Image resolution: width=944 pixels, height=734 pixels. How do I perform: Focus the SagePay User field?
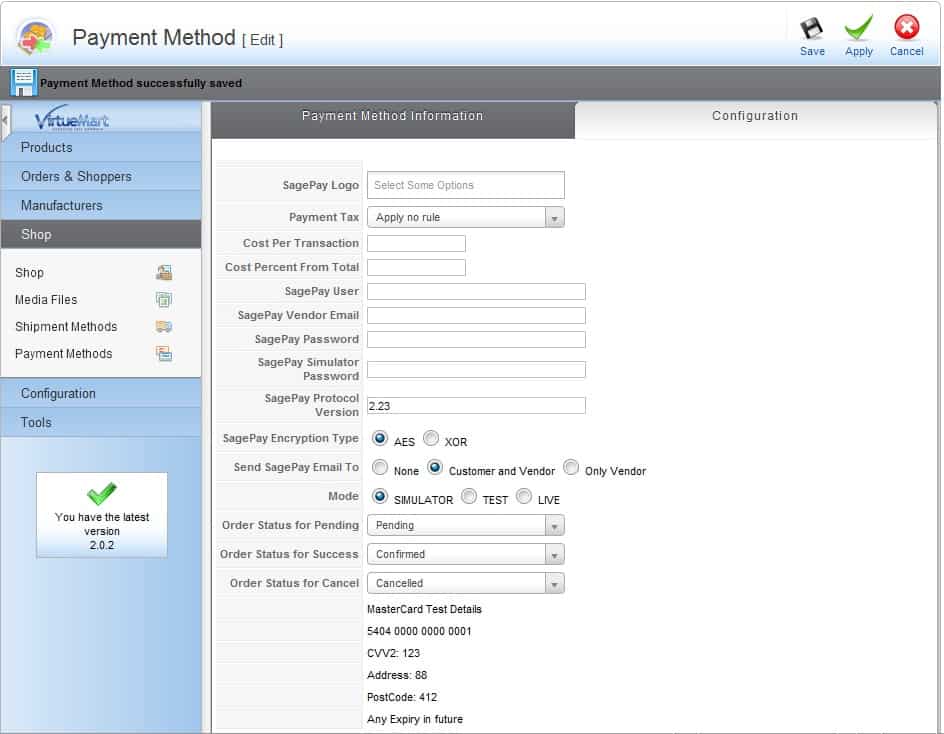tap(476, 291)
